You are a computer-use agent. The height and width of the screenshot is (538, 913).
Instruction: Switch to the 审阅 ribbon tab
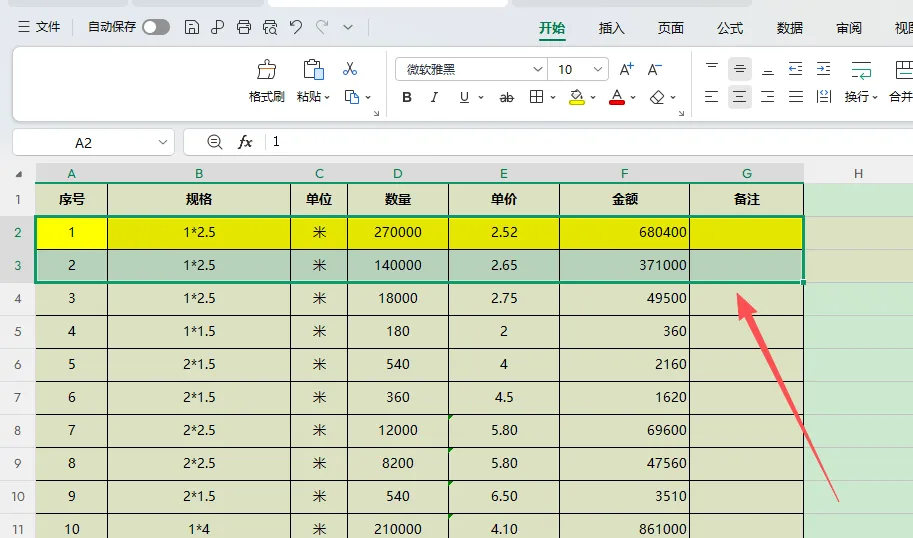(849, 28)
